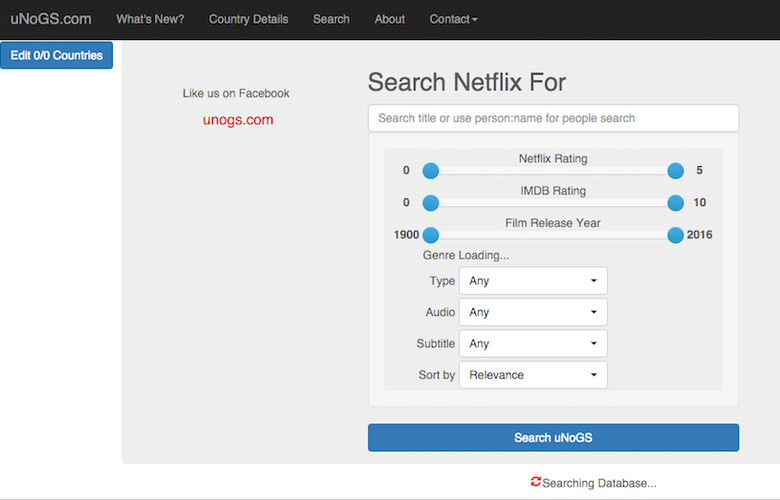Click the Search uNoGS button
Image resolution: width=780 pixels, height=500 pixels.
pos(553,437)
